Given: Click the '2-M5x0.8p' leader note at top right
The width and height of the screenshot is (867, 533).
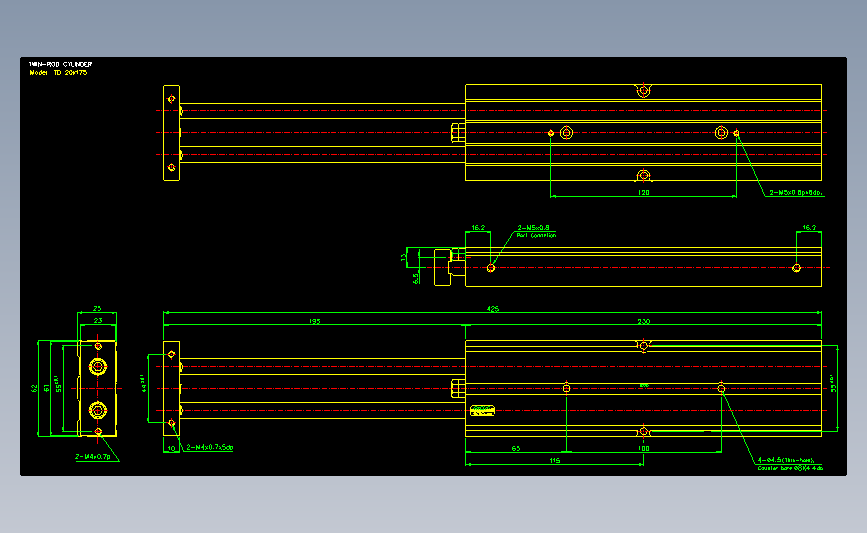Looking at the screenshot, I should click(x=796, y=193).
